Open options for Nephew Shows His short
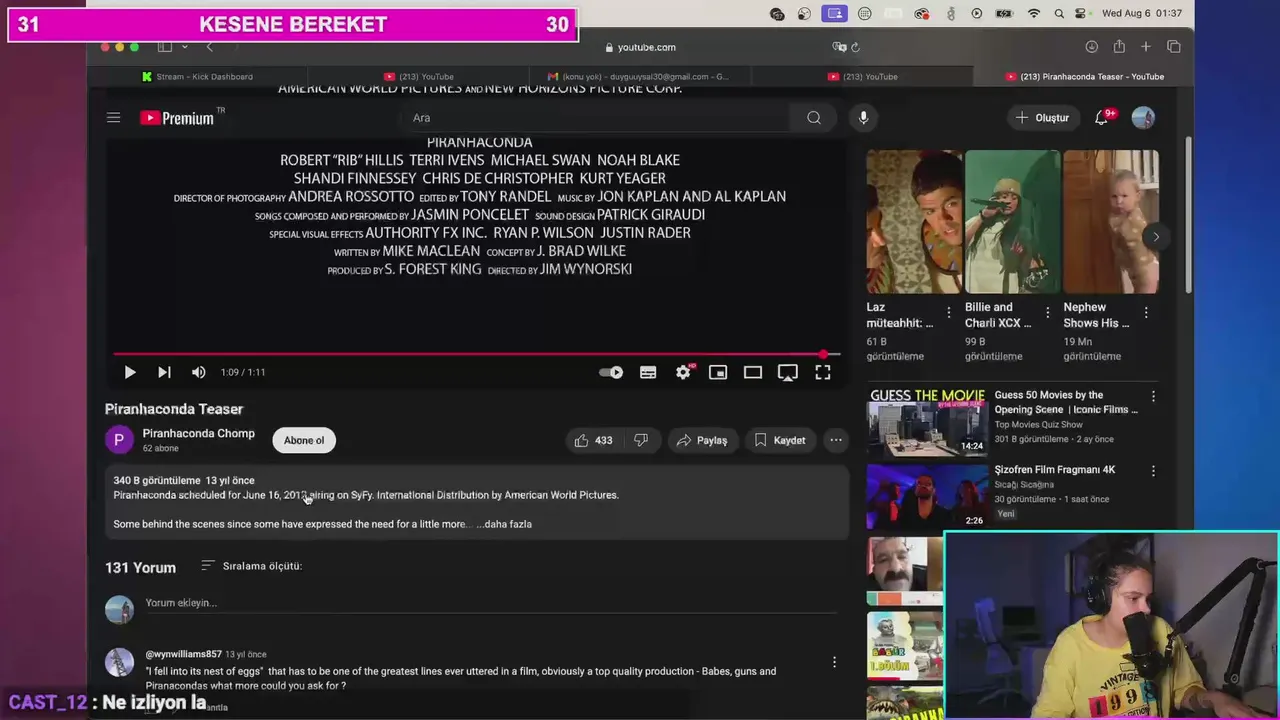The image size is (1280, 720). click(x=1146, y=313)
